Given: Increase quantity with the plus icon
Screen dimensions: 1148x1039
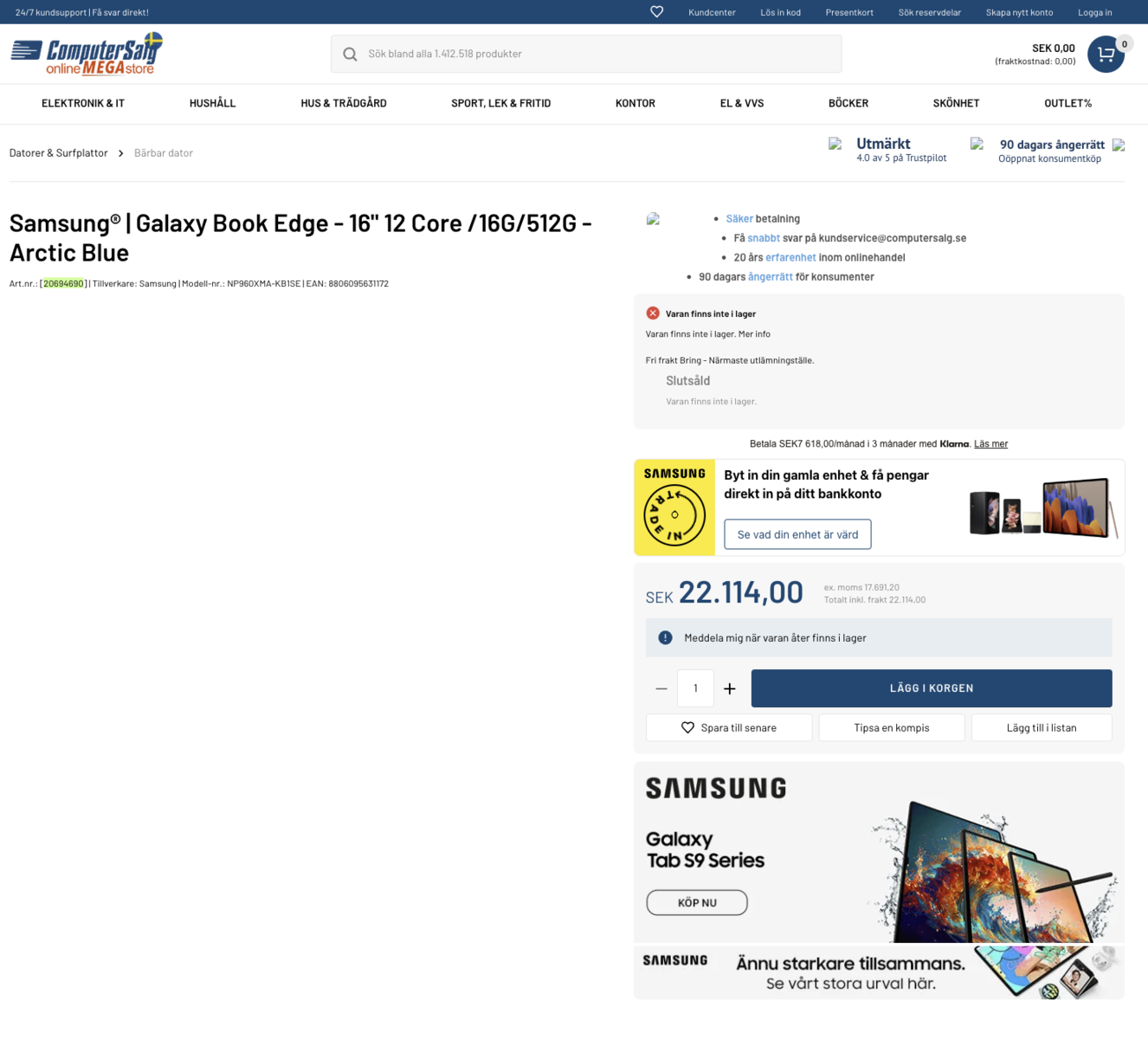Looking at the screenshot, I should click(730, 688).
